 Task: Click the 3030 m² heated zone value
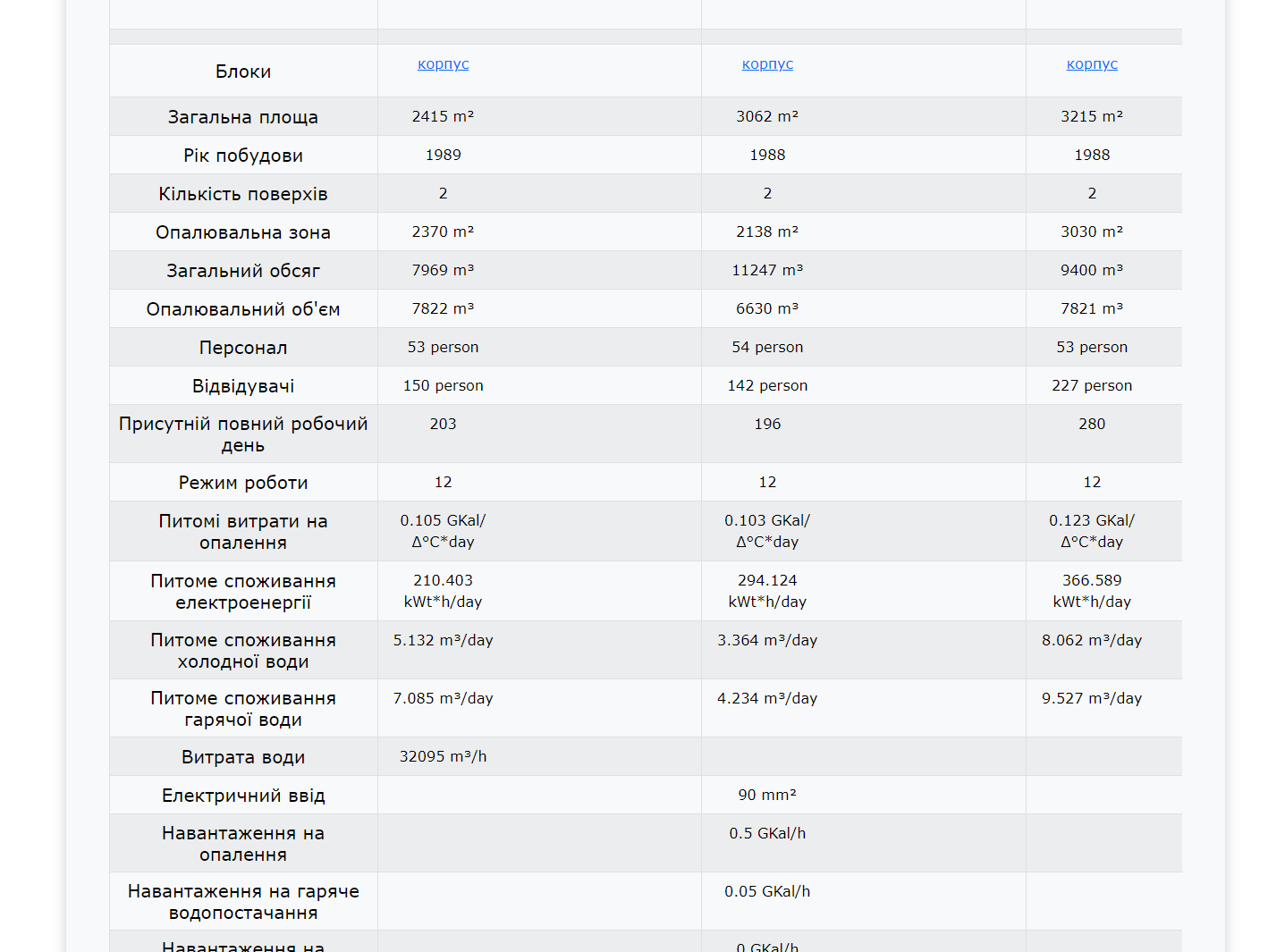[1091, 232]
